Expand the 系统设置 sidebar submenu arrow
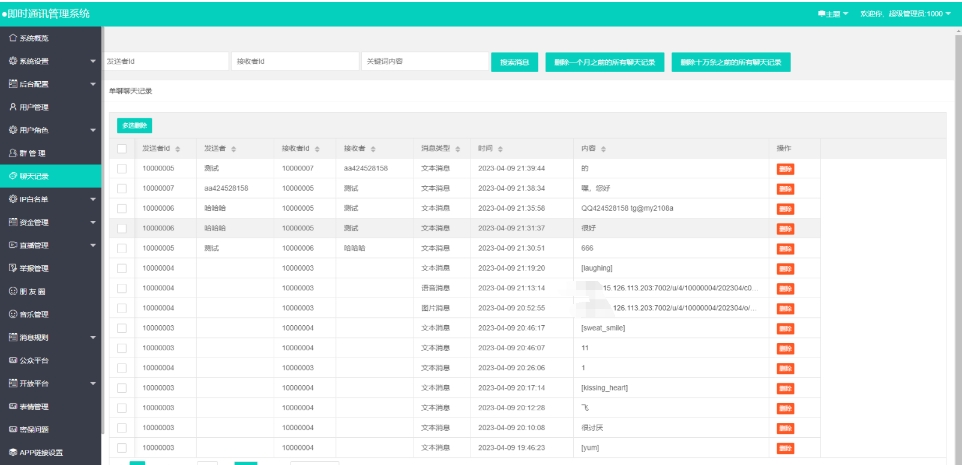 tap(93, 61)
